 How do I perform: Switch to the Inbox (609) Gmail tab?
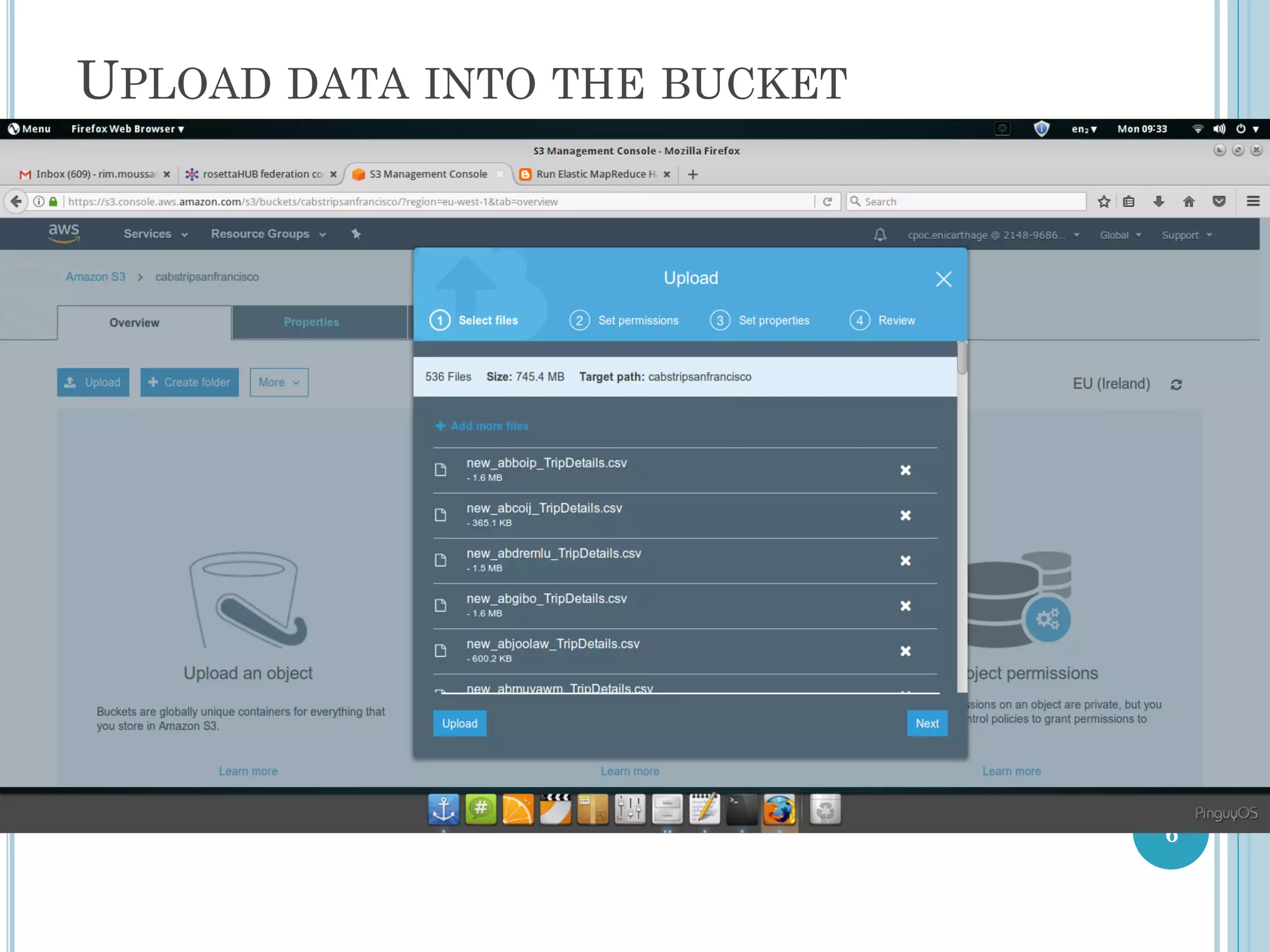click(x=94, y=175)
